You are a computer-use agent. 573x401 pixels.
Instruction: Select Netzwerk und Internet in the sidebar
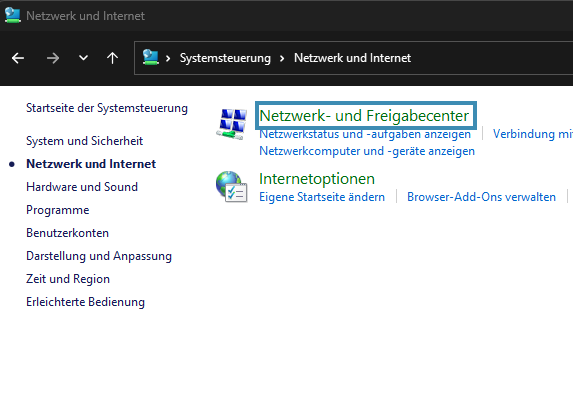[x=91, y=164]
